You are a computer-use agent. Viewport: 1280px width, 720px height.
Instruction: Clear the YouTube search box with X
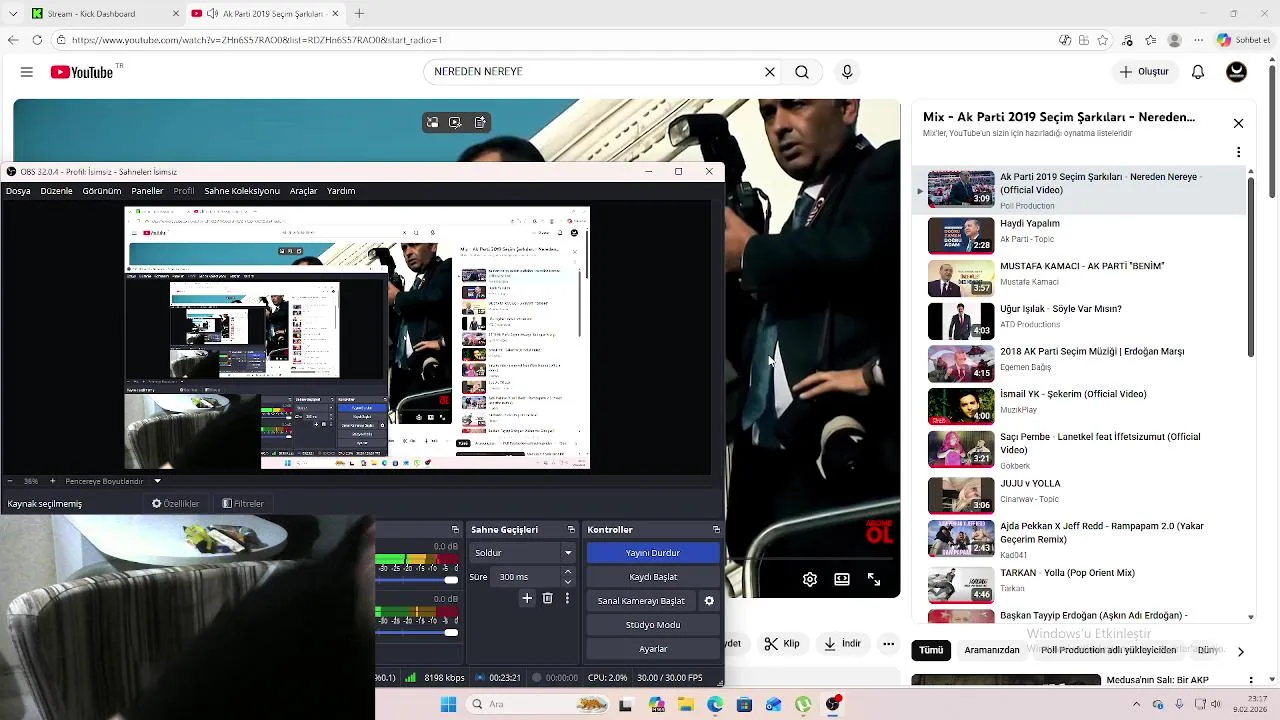(770, 72)
